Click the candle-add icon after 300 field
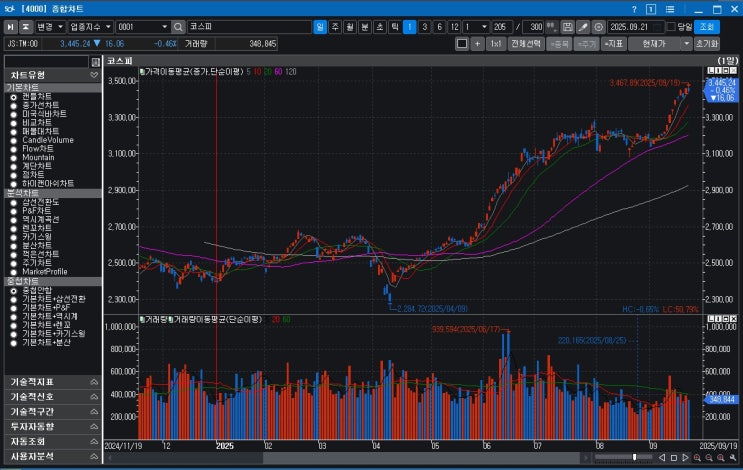This screenshot has height=470, width=743. (552, 27)
